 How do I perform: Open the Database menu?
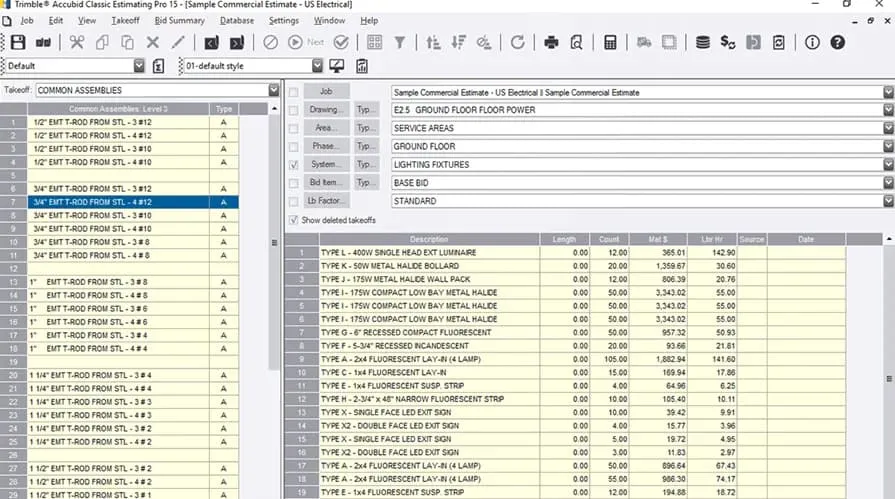tap(237, 21)
